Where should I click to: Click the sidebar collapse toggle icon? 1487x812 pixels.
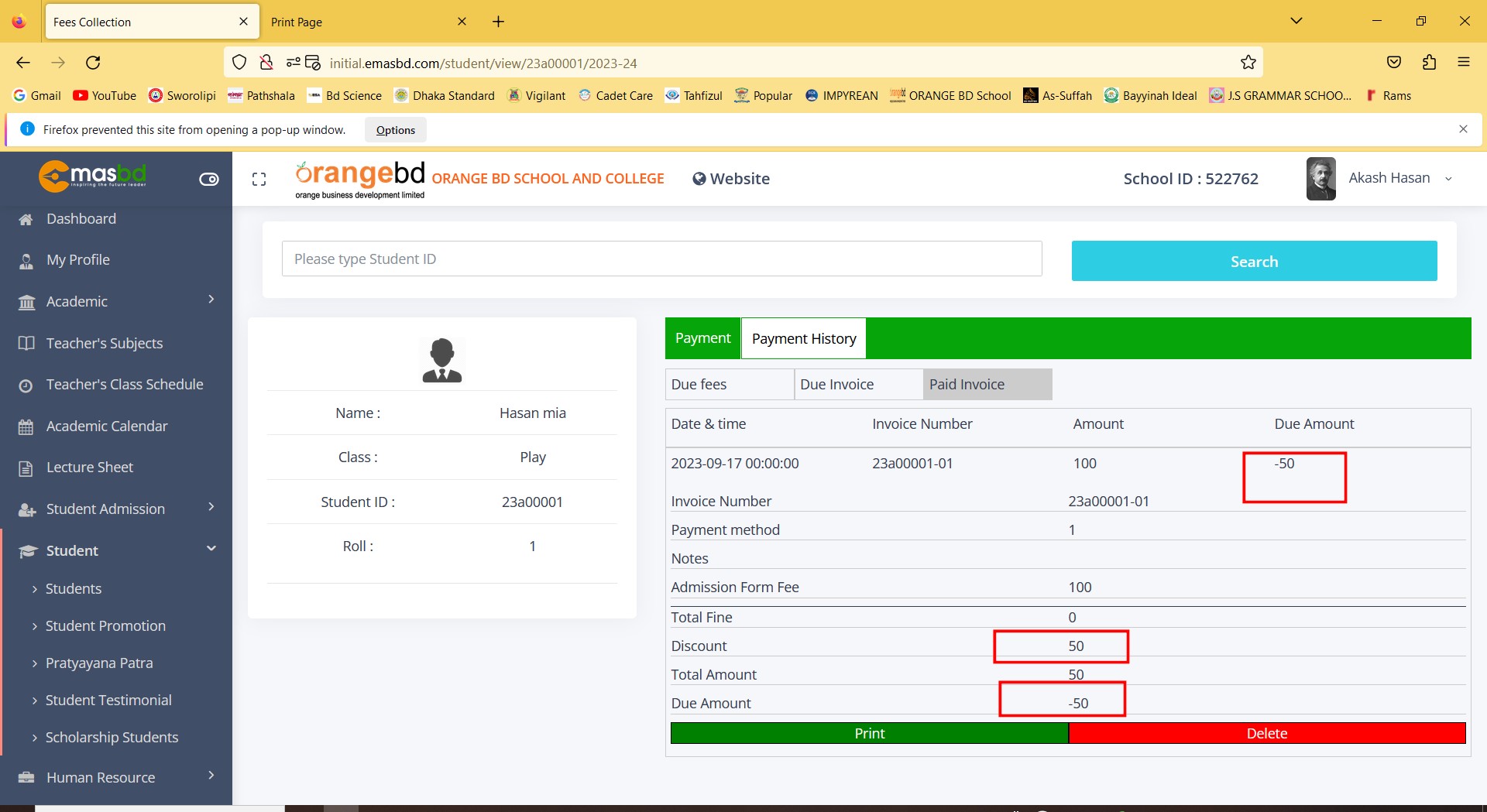(x=209, y=180)
